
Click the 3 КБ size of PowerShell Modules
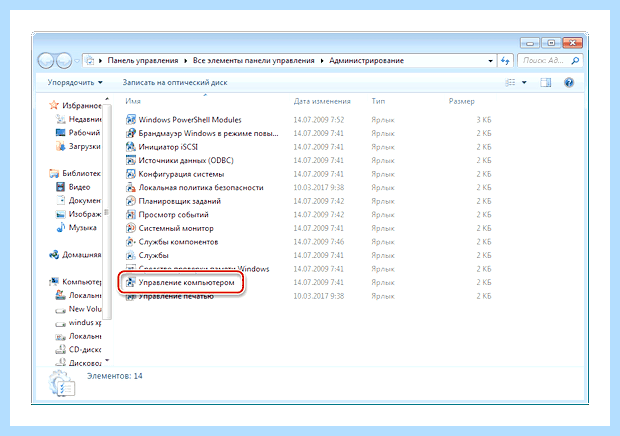pos(484,119)
